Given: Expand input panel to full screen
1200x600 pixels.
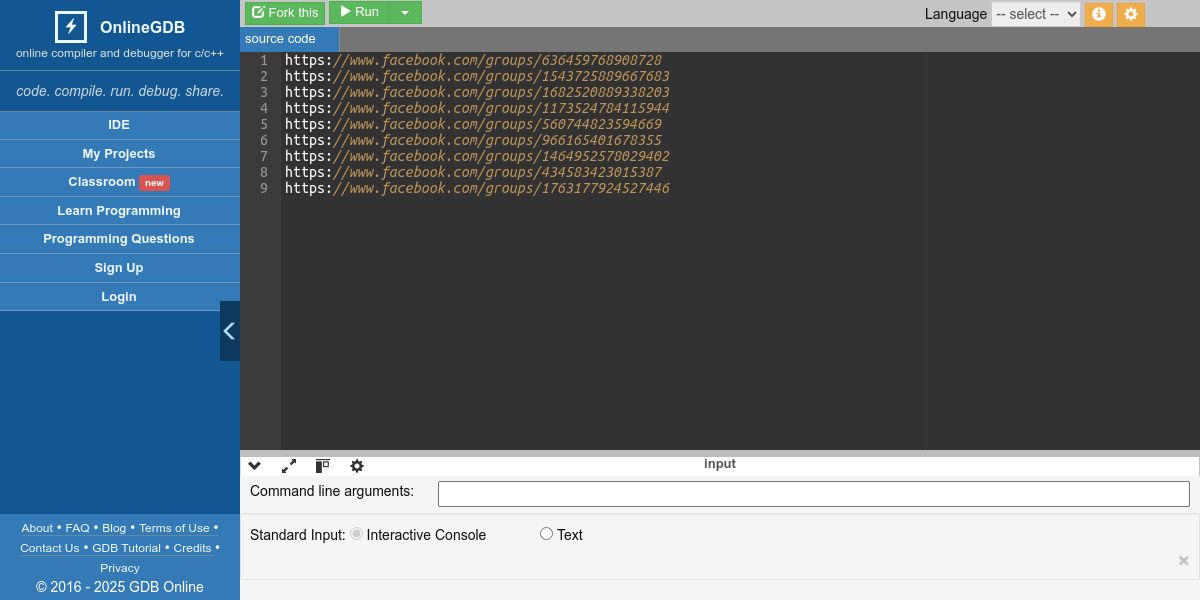Looking at the screenshot, I should 289,466.
